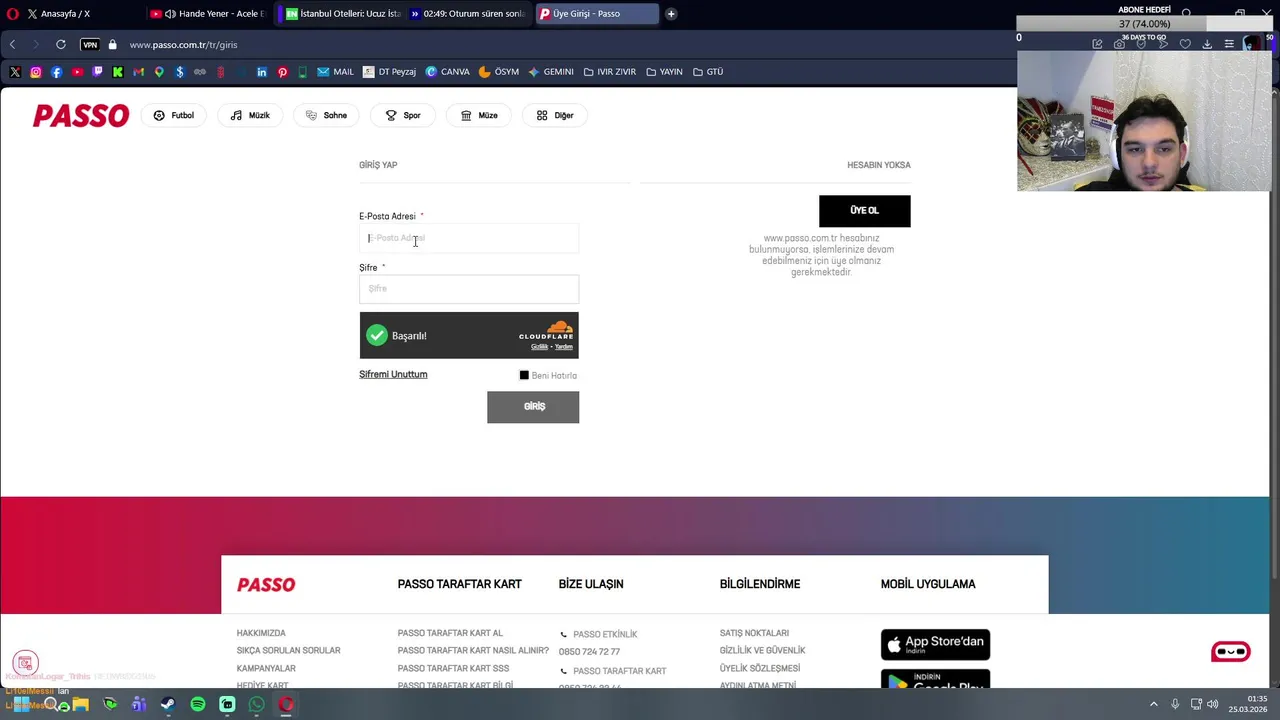Open PASSO TARAFTAR KART AL link
The width and height of the screenshot is (1280, 720).
click(450, 633)
